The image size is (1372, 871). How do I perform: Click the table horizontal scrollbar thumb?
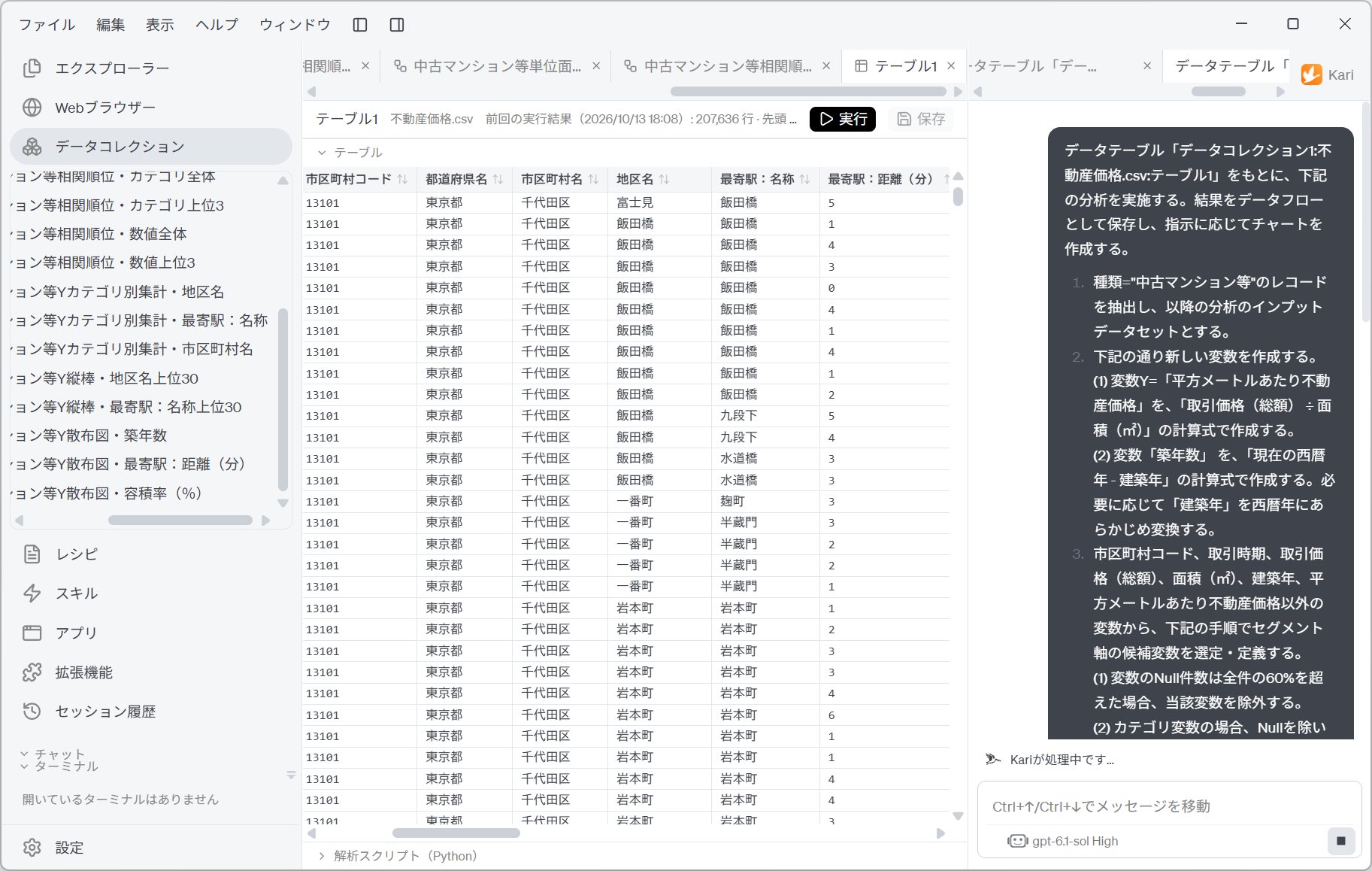click(456, 833)
